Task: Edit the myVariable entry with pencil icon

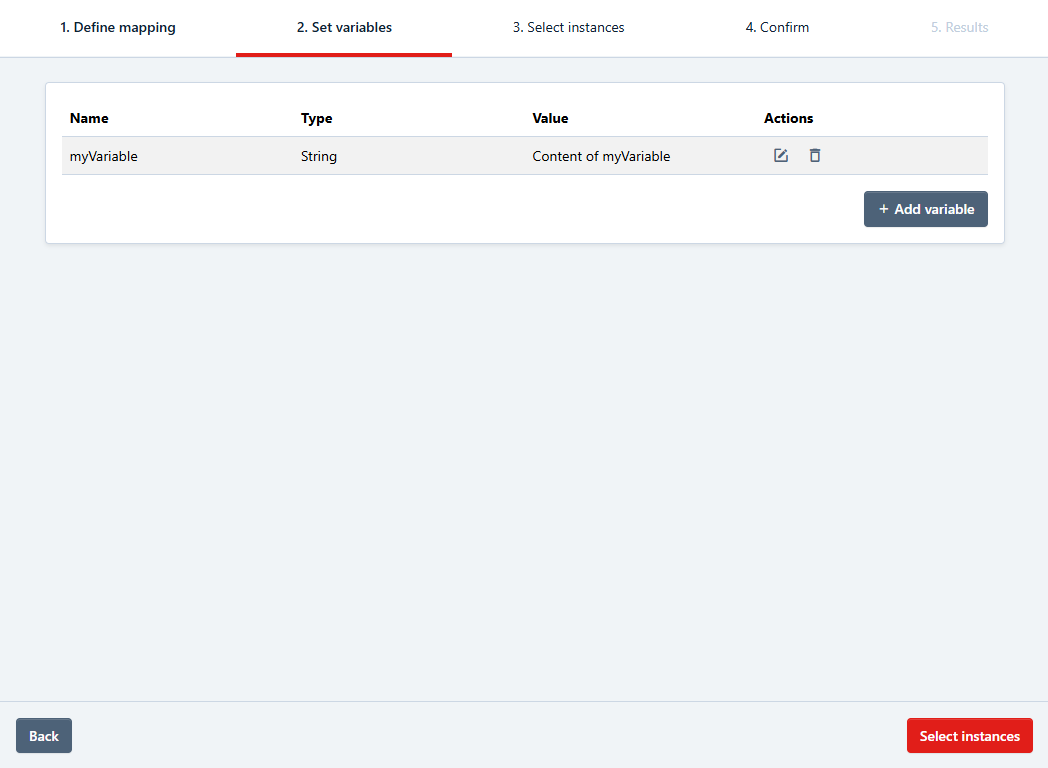Action: pyautogui.click(x=781, y=156)
